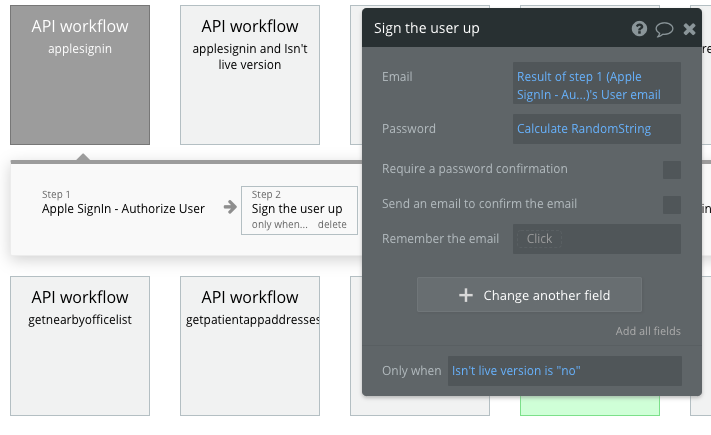Select the applesignin API workflow block

point(80,75)
